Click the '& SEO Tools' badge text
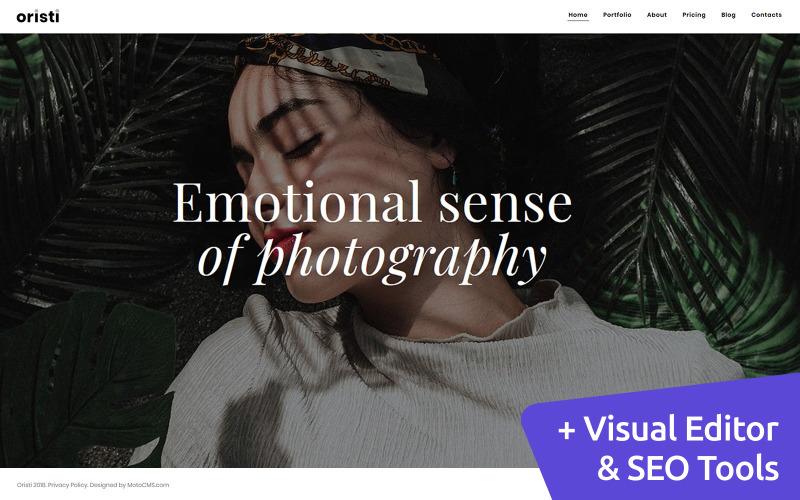 pyautogui.click(x=688, y=468)
